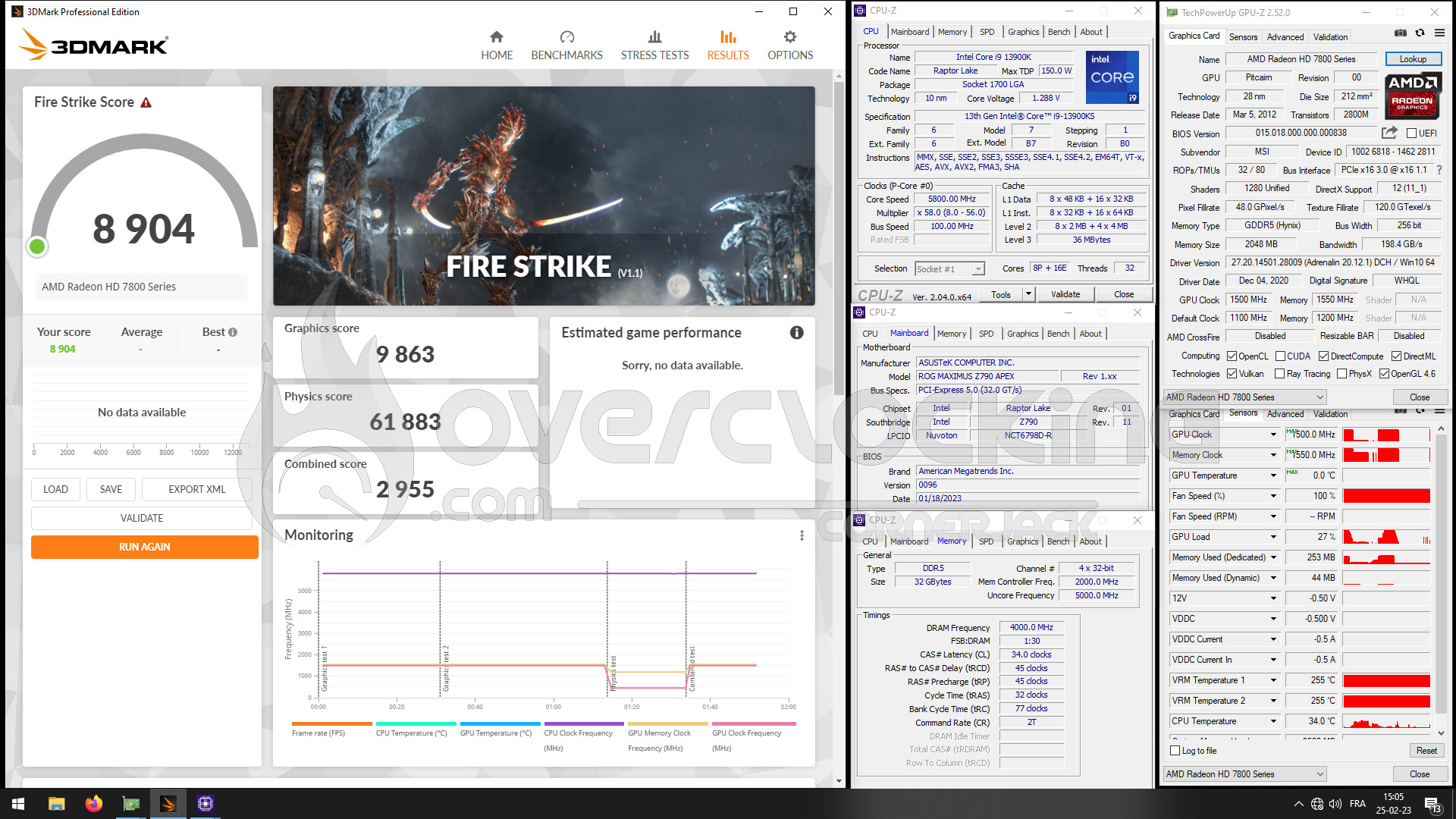Click the GPU Load red sensor graph
Image resolution: width=1456 pixels, height=819 pixels.
tap(1386, 537)
